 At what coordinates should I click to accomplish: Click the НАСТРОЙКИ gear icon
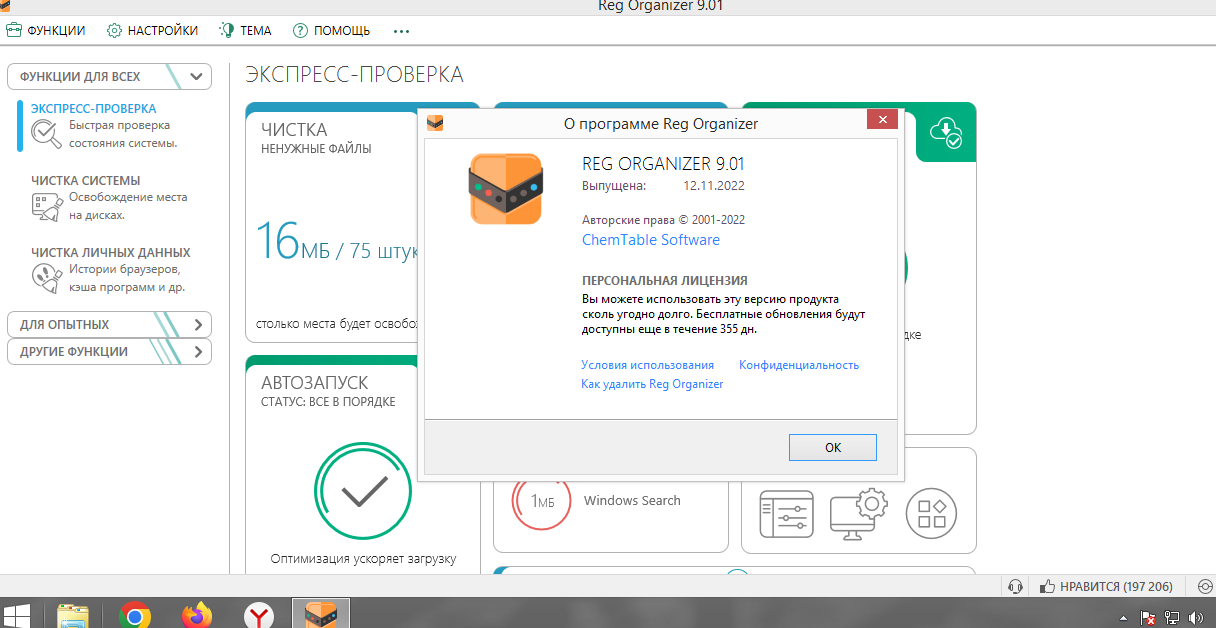[114, 30]
